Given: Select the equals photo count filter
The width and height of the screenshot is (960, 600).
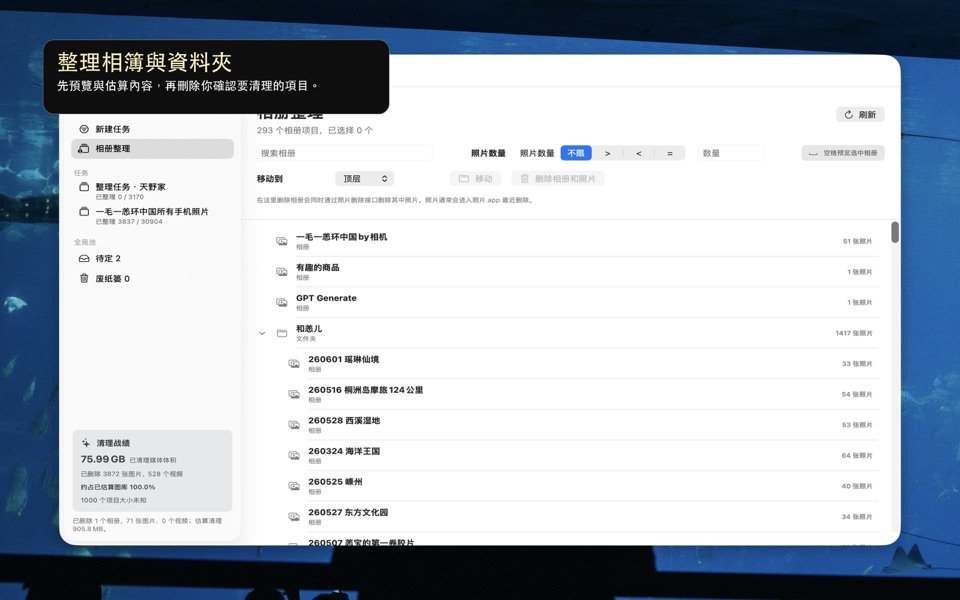Looking at the screenshot, I should tap(670, 153).
